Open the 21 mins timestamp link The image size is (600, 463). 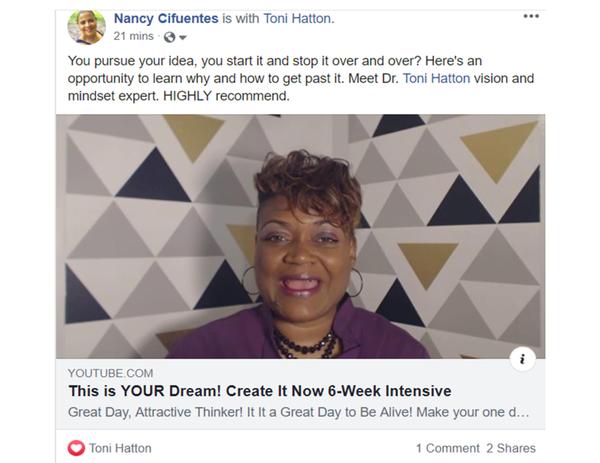[x=133, y=36]
